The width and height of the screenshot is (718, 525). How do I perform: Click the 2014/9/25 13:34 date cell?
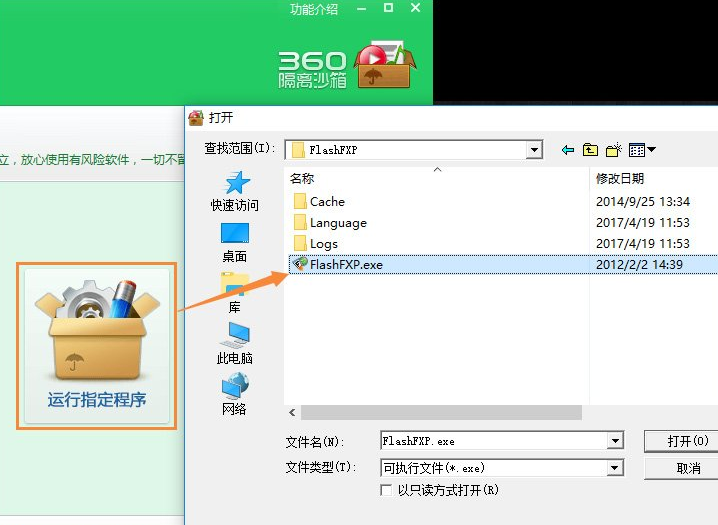coord(643,201)
